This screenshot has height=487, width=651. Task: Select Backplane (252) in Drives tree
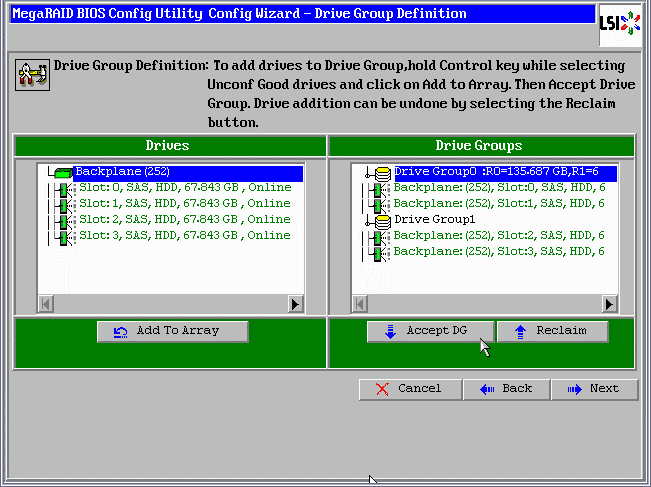(114, 172)
